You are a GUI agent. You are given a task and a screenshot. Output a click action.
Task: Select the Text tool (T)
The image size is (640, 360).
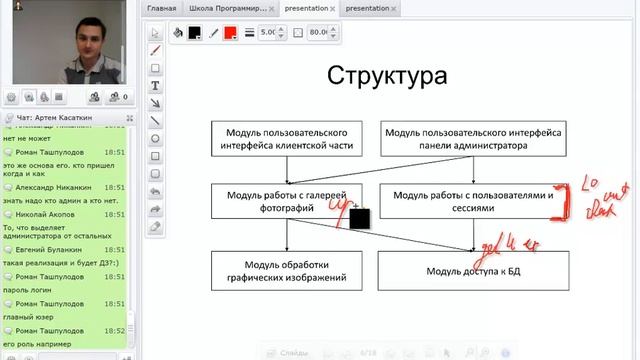click(x=155, y=86)
